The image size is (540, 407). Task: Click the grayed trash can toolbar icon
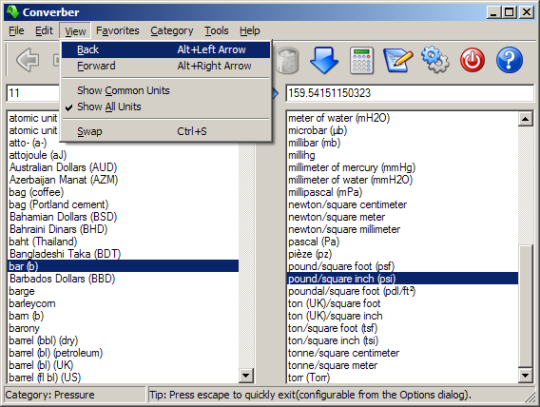coord(287,60)
